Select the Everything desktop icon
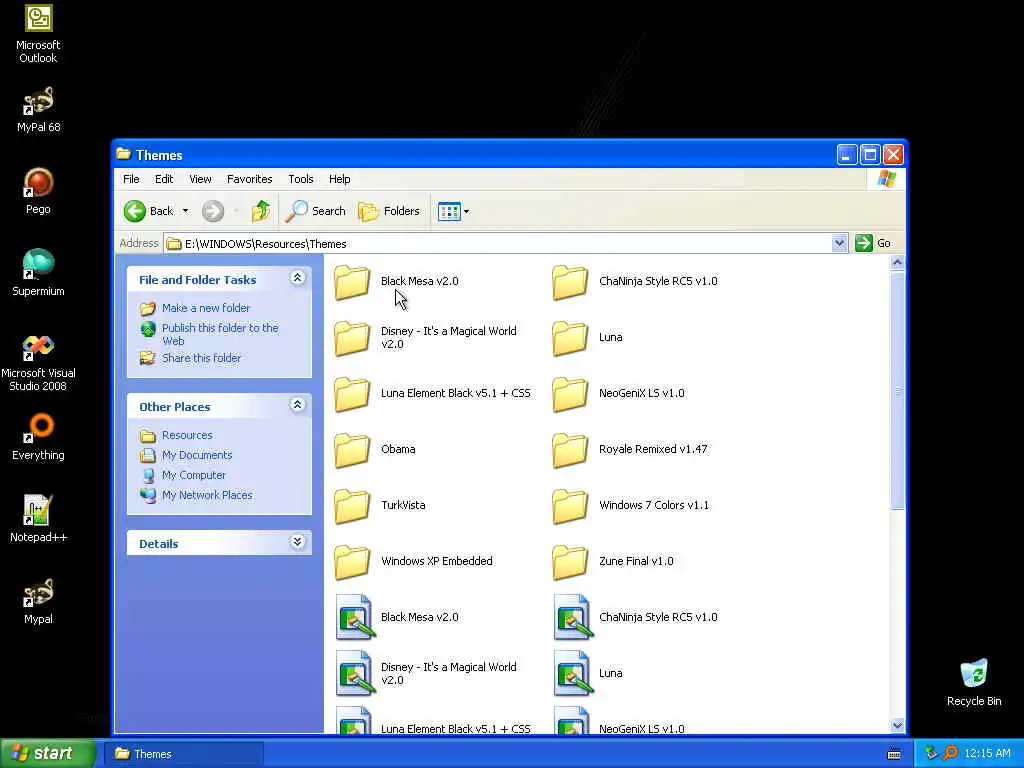This screenshot has width=1024, height=768. 38,438
